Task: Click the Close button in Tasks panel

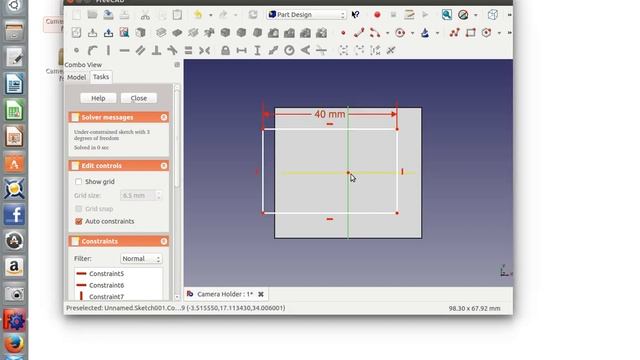Action: 139,98
